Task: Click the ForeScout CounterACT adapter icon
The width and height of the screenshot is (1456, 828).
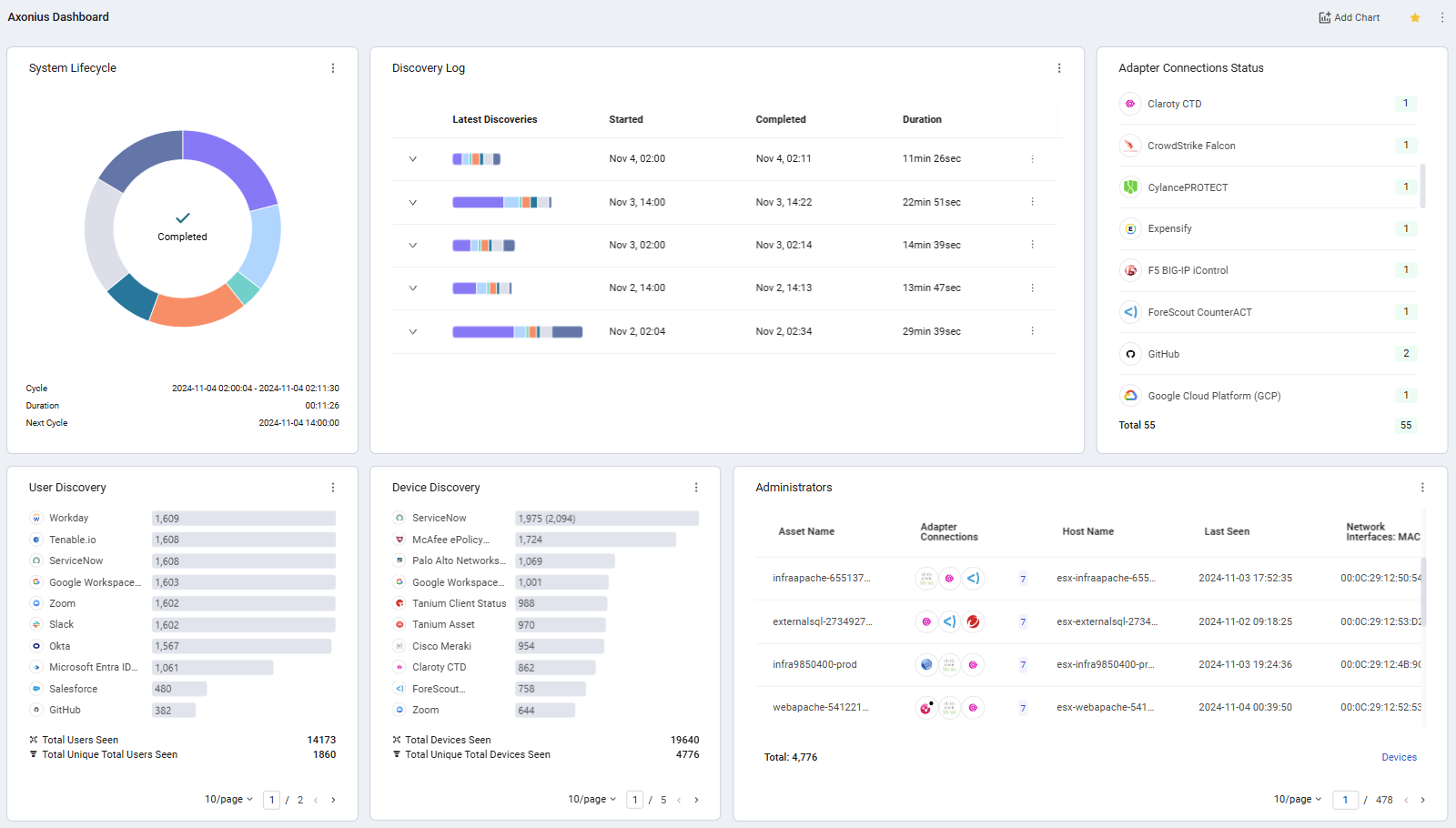Action: coord(1130,312)
